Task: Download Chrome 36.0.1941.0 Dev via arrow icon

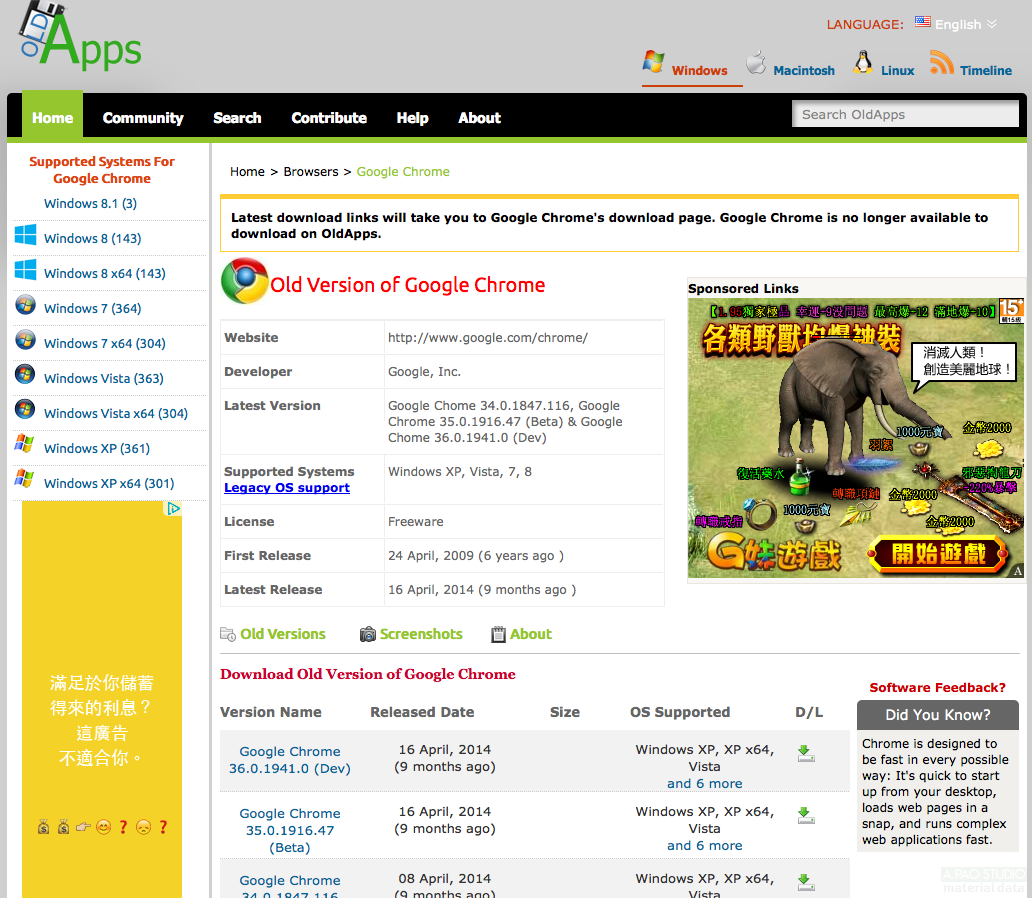Action: (806, 754)
